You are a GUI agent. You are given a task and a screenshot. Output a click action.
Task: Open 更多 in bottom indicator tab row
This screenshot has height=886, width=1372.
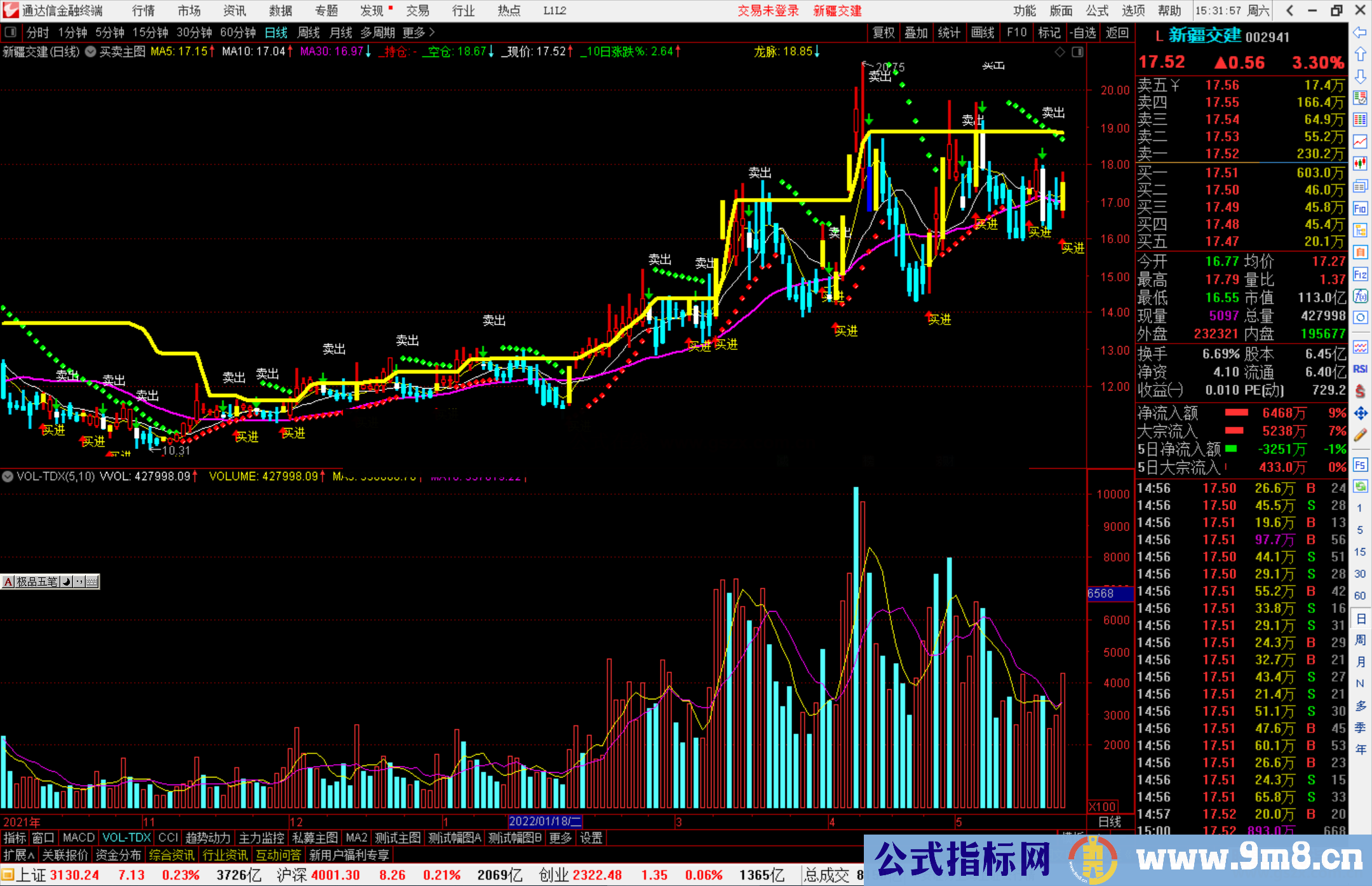560,838
